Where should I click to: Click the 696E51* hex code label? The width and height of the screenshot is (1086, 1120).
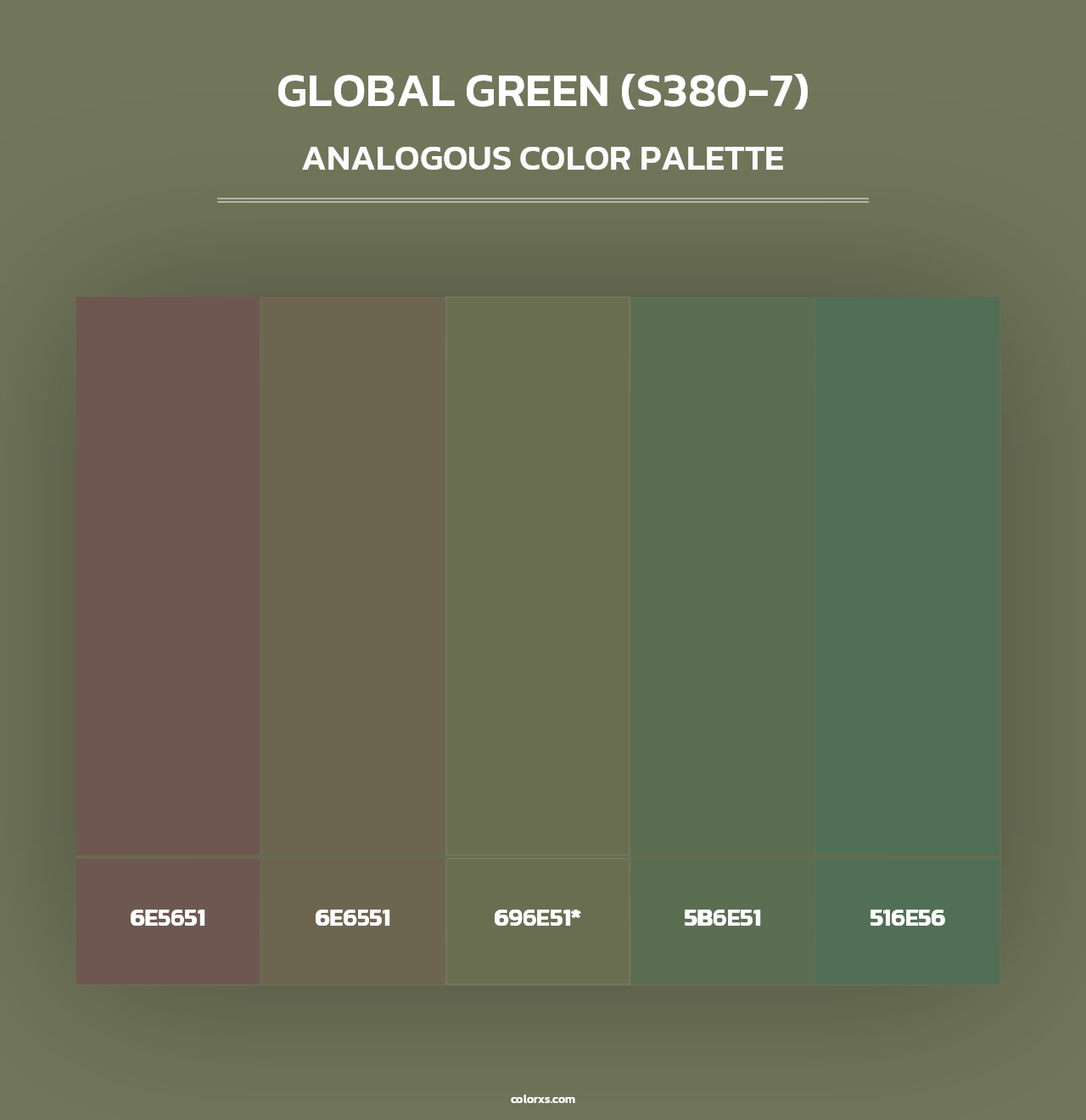(538, 918)
